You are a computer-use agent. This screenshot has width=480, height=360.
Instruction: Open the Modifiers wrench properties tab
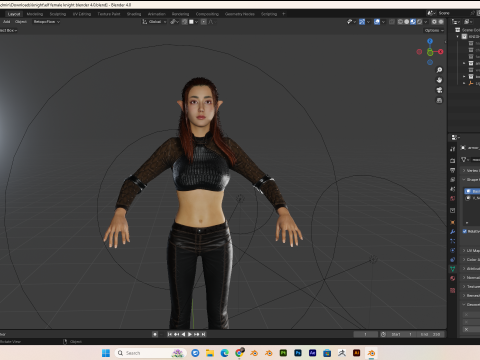point(452,232)
